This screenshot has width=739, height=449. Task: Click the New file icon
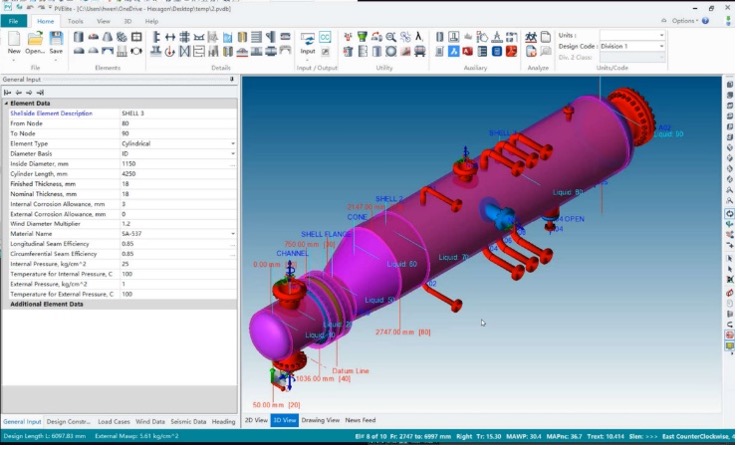14,40
